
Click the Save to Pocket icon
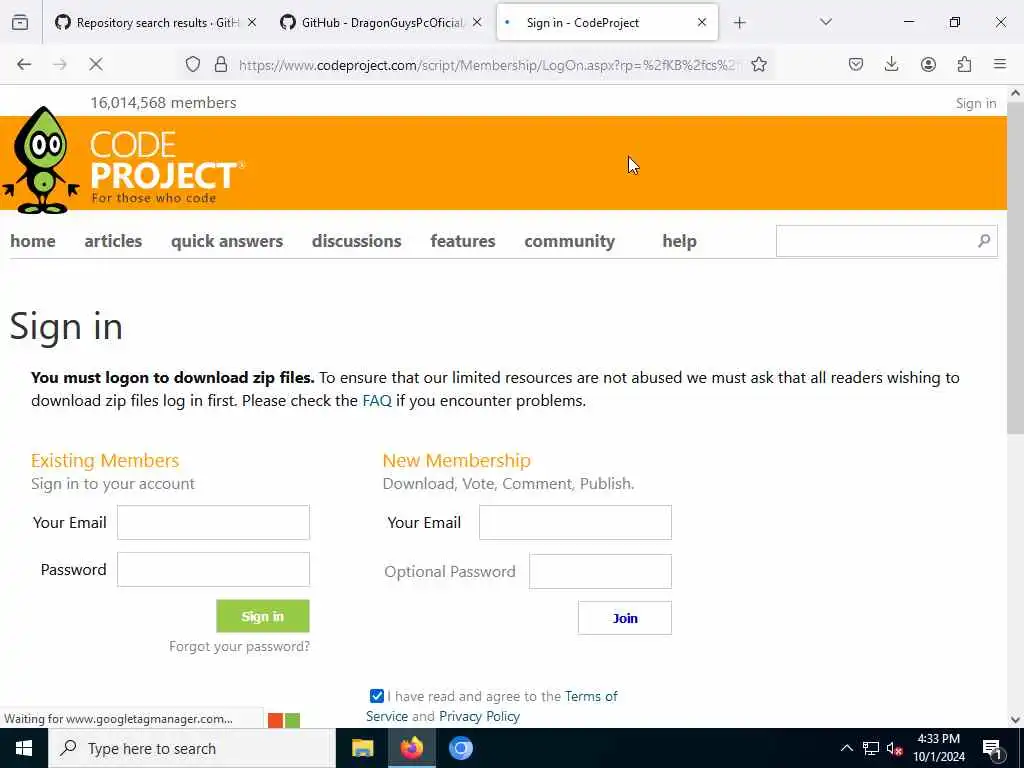point(856,64)
